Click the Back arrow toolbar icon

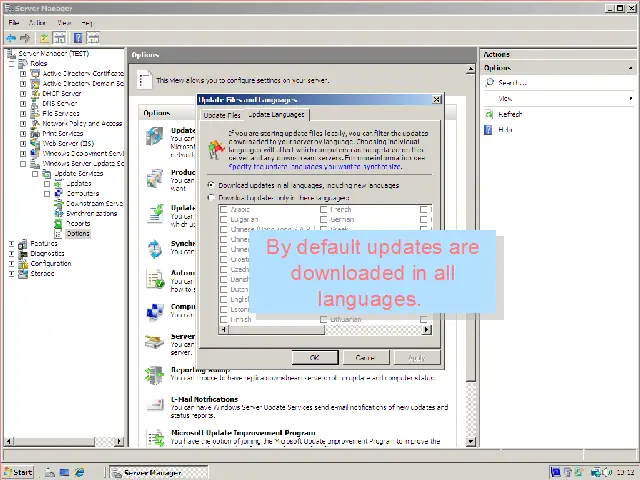(x=11, y=38)
